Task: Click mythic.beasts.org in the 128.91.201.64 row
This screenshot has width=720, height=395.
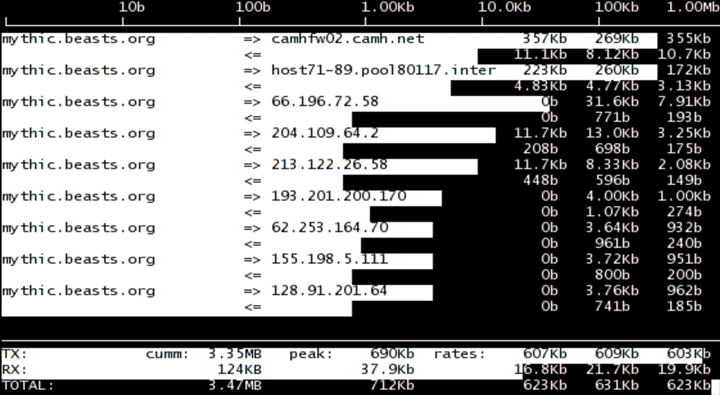Action: 79,291
